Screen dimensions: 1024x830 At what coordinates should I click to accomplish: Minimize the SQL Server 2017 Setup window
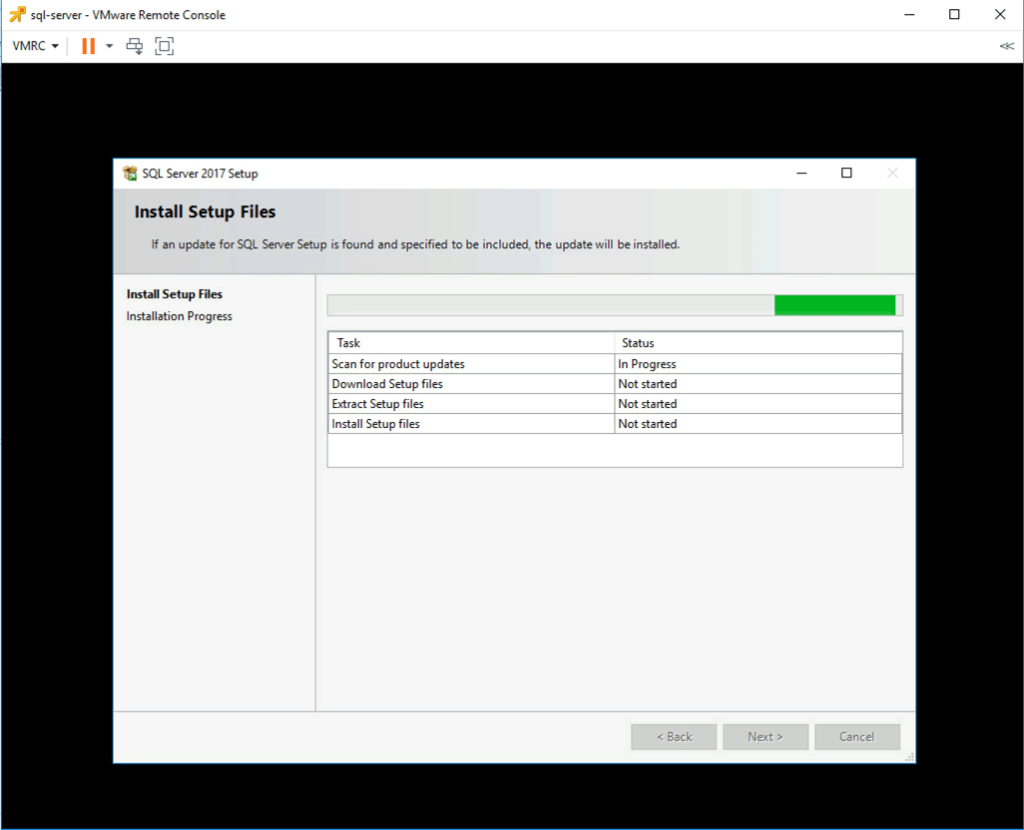pos(802,173)
